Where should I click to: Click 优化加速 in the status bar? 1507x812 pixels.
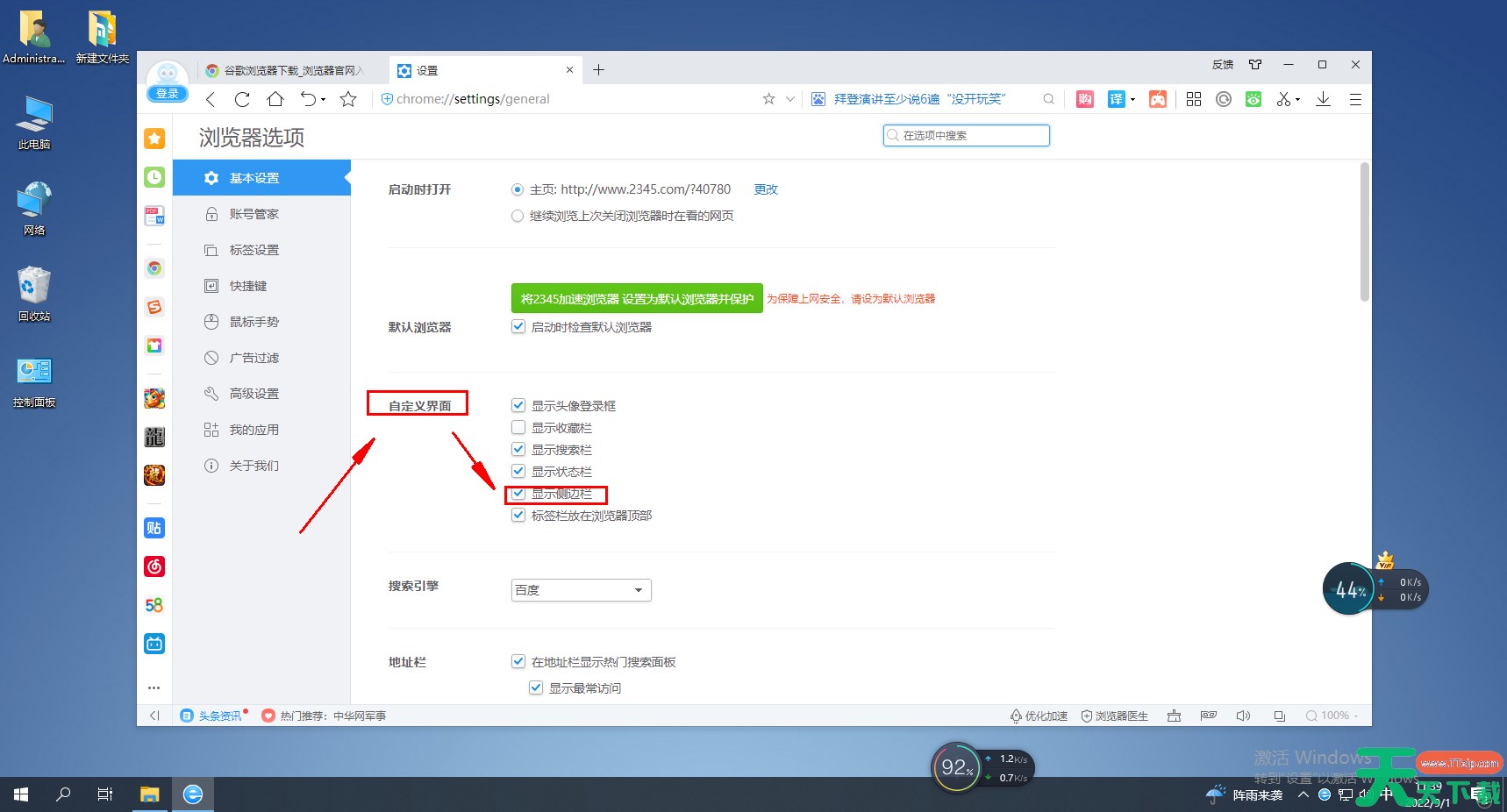(x=1039, y=716)
